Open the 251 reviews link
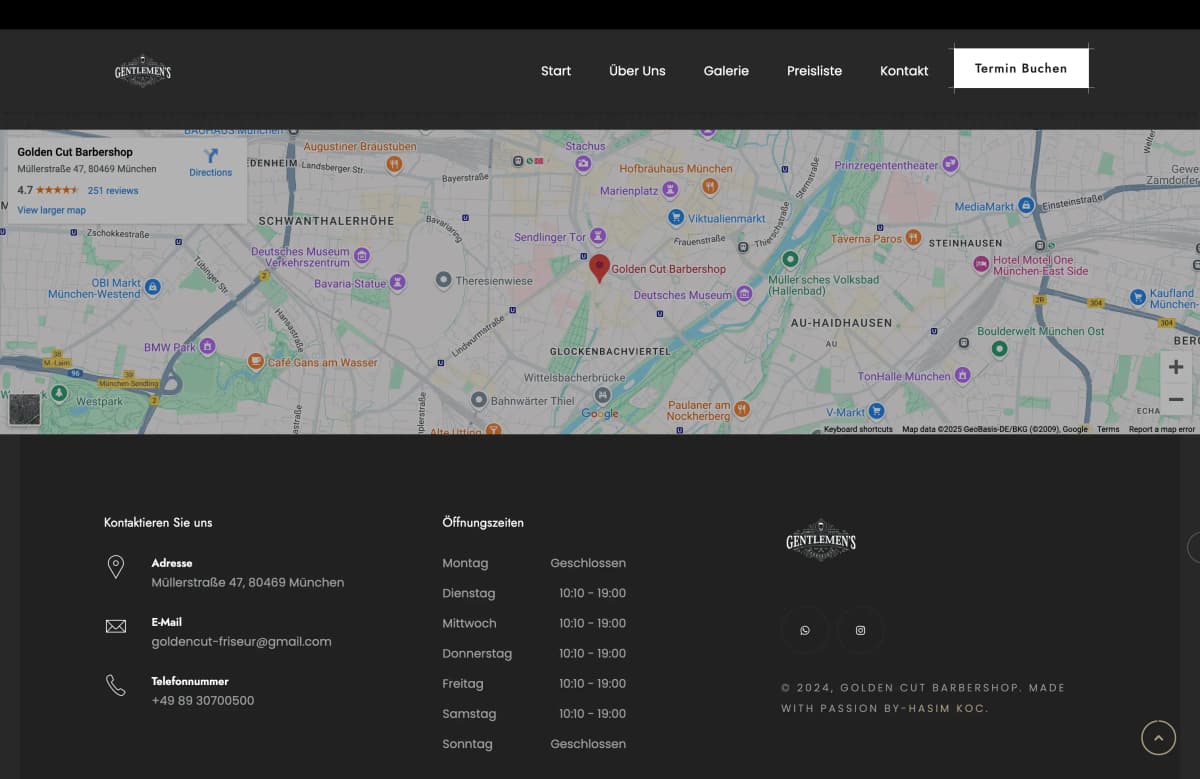 pos(113,190)
